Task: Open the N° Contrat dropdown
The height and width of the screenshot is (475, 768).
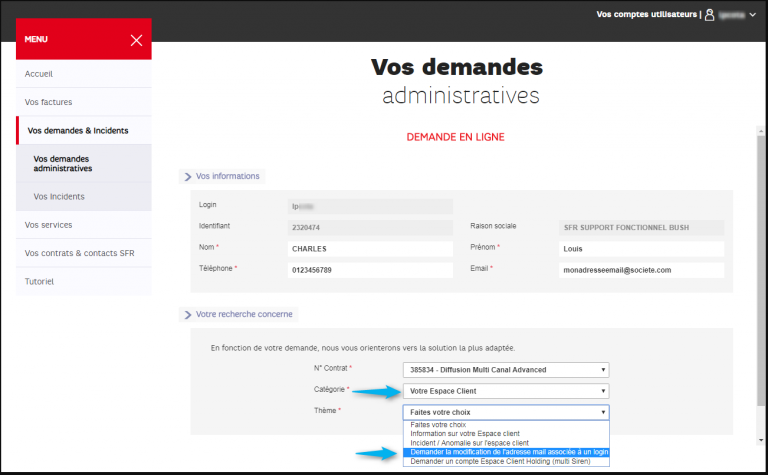Action: tap(506, 369)
